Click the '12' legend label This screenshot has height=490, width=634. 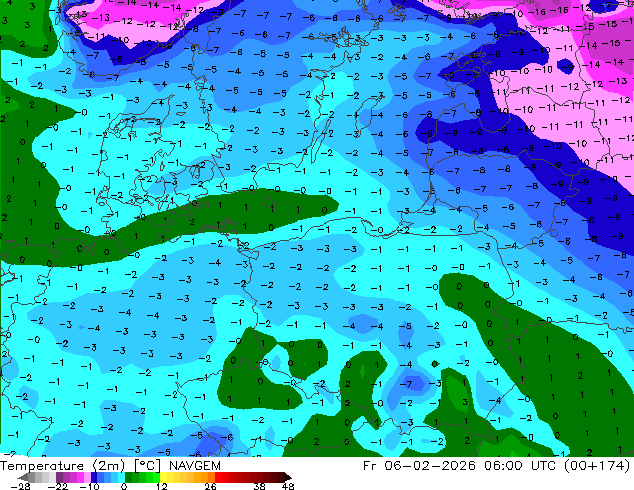pyautogui.click(x=162, y=486)
